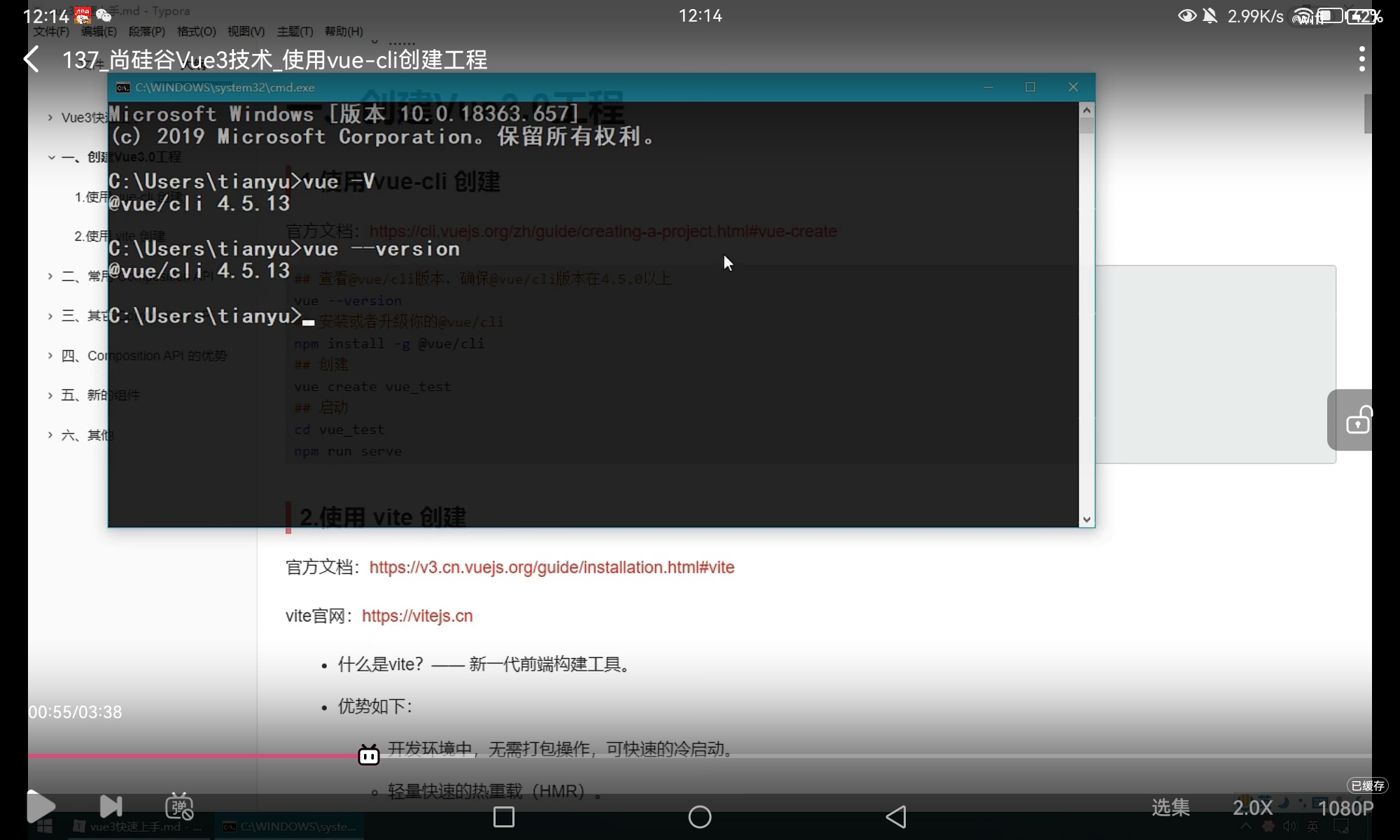The width and height of the screenshot is (1400, 840).
Task: Tap Android home circle button
Action: point(699,816)
